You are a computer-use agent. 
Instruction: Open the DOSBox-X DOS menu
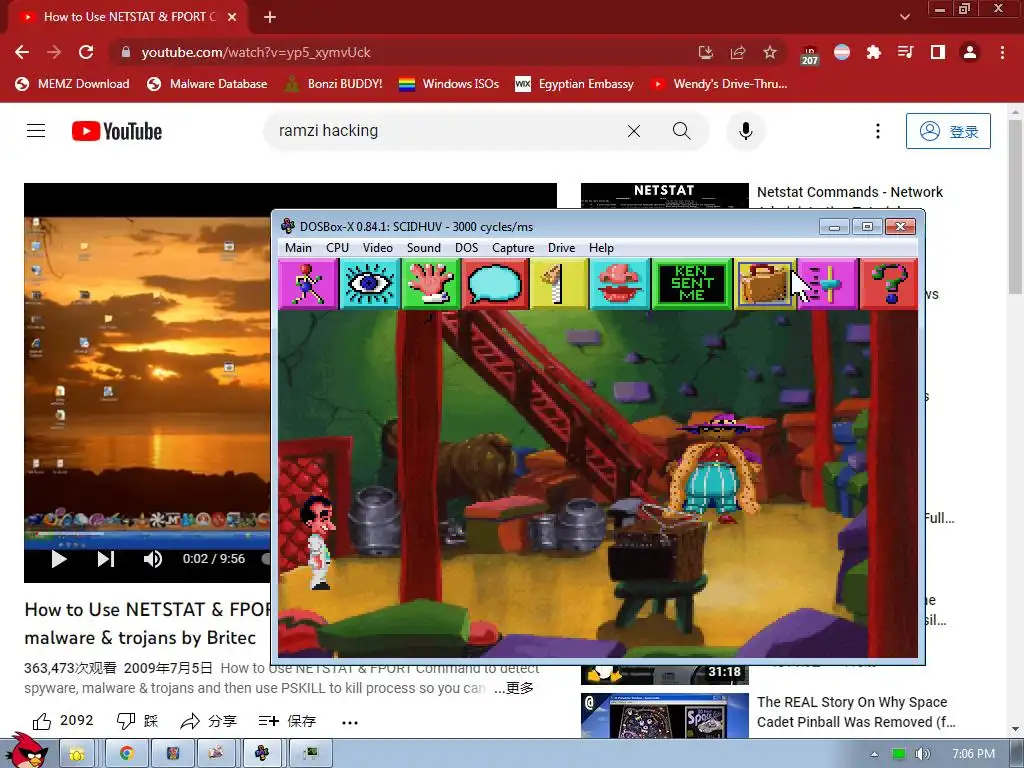click(466, 248)
